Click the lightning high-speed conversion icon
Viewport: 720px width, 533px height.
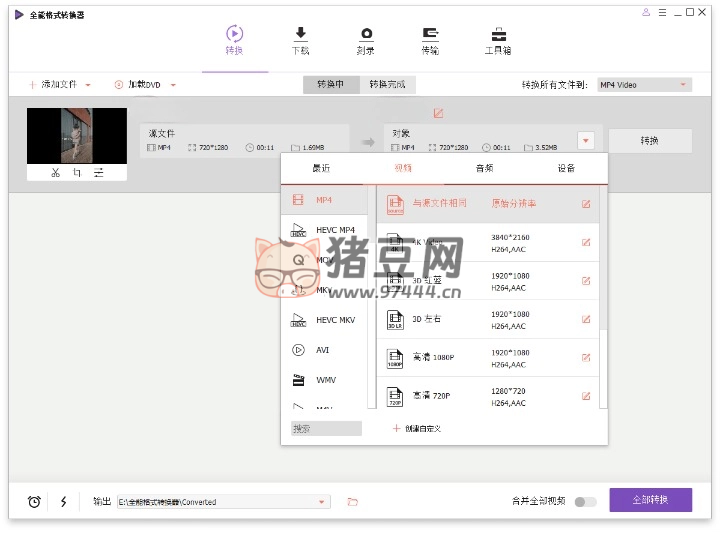[63, 501]
